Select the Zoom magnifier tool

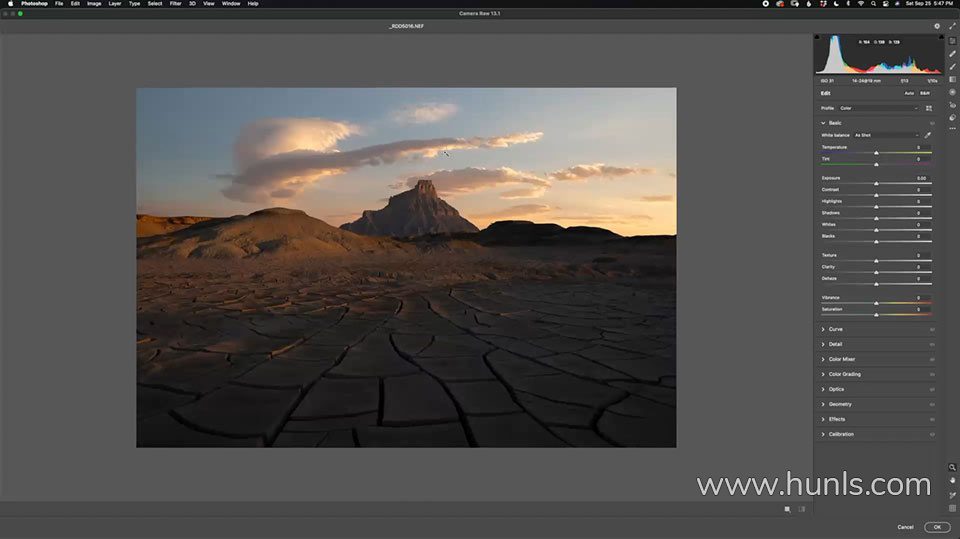952,467
